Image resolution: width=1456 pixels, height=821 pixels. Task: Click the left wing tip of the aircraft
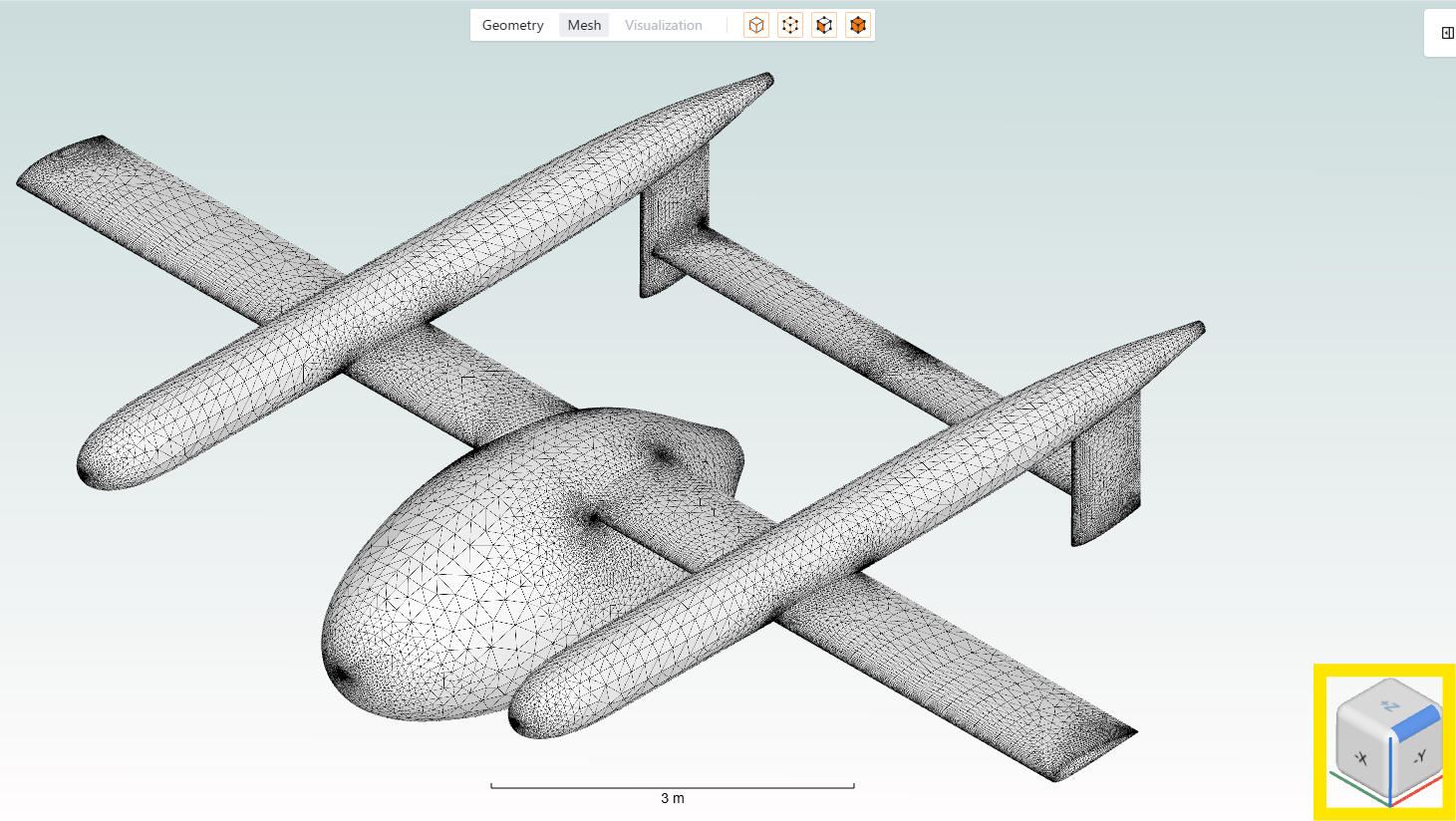[x=60, y=164]
